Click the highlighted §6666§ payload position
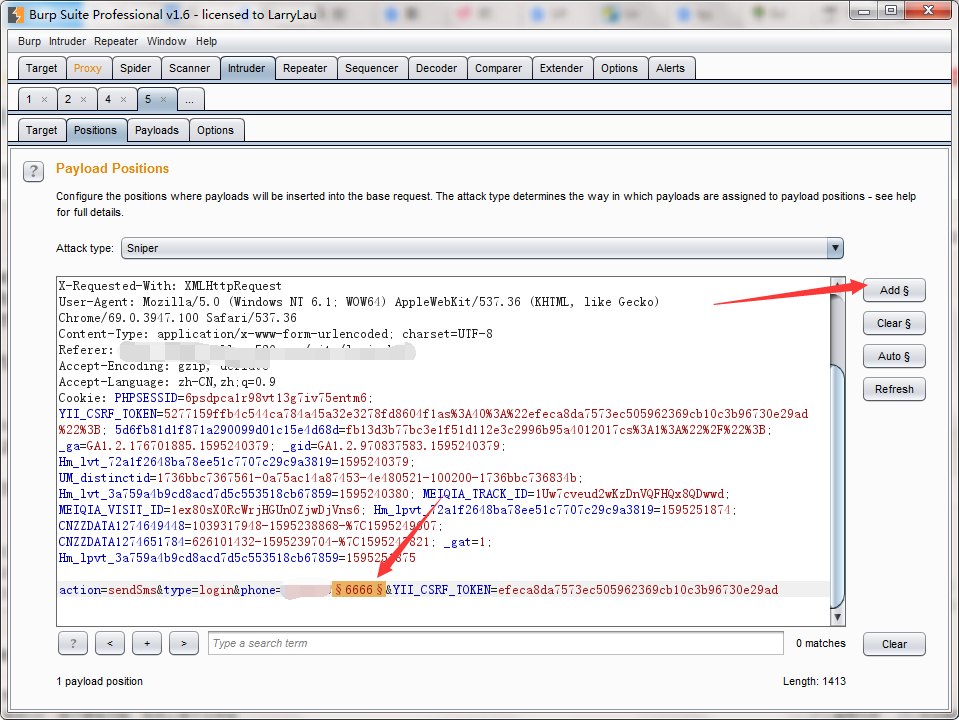 tap(359, 590)
